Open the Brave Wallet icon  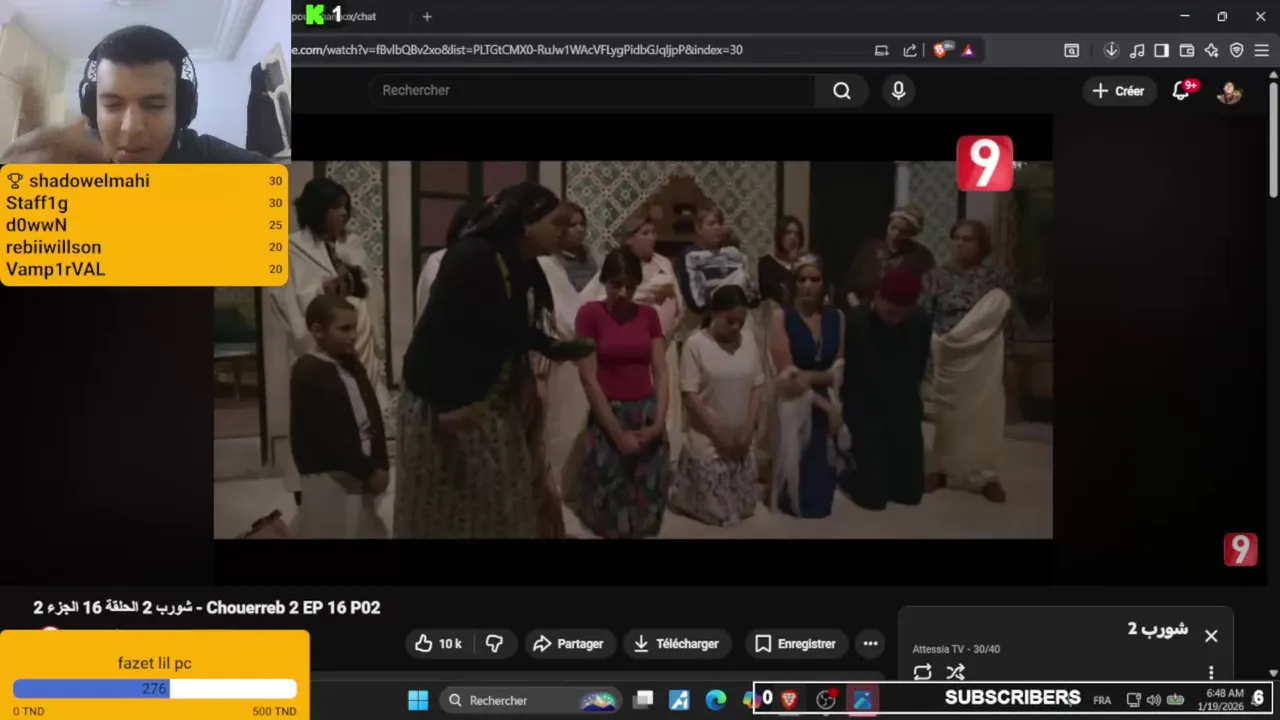[1187, 50]
